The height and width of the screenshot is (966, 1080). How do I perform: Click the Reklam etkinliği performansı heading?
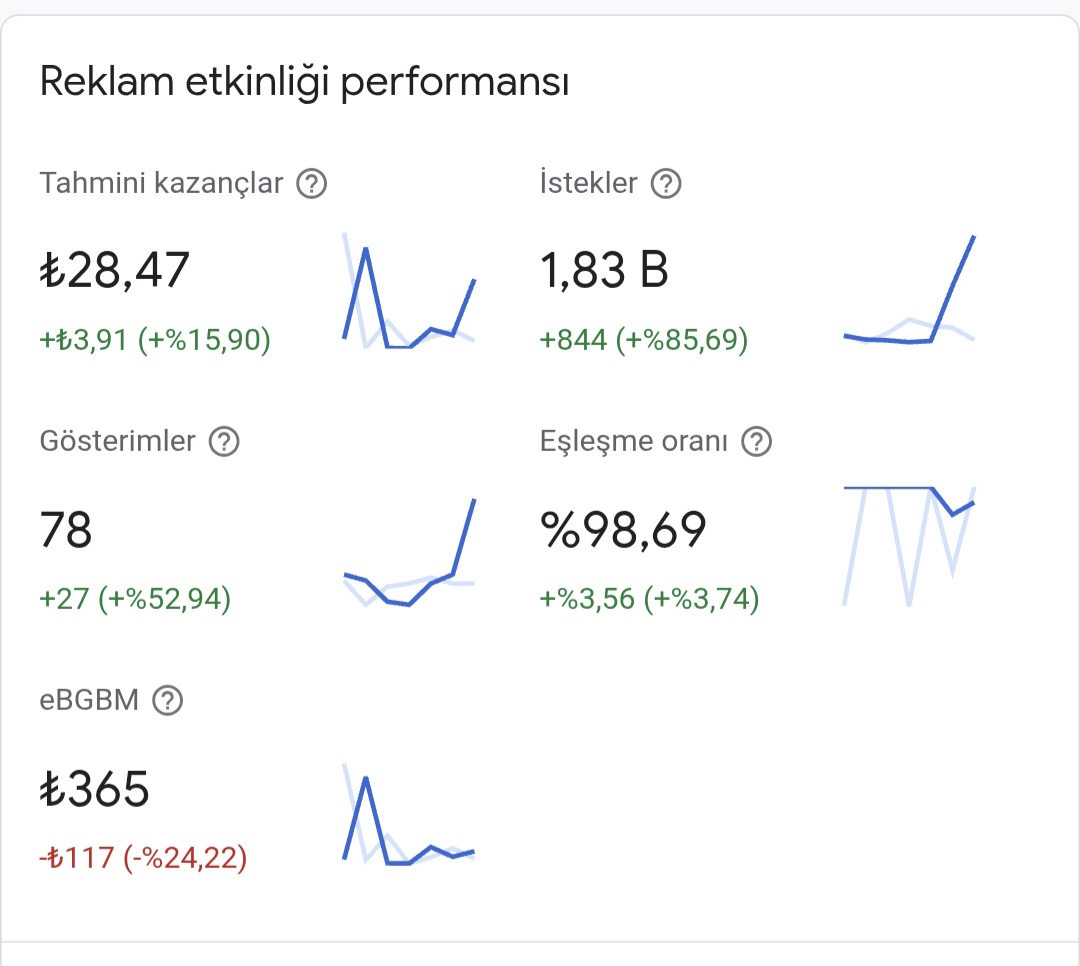pos(304,83)
